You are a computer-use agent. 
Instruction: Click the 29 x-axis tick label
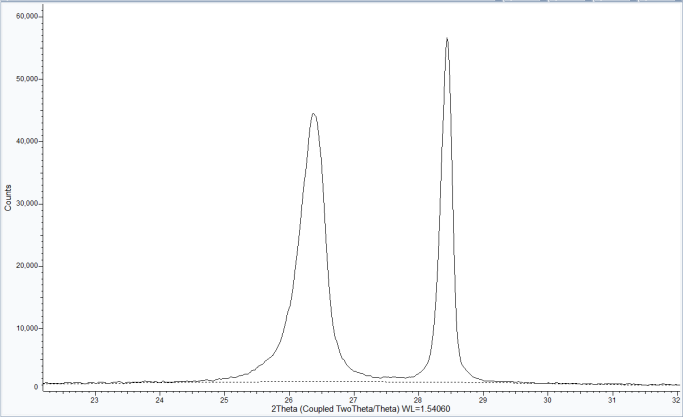pos(483,401)
